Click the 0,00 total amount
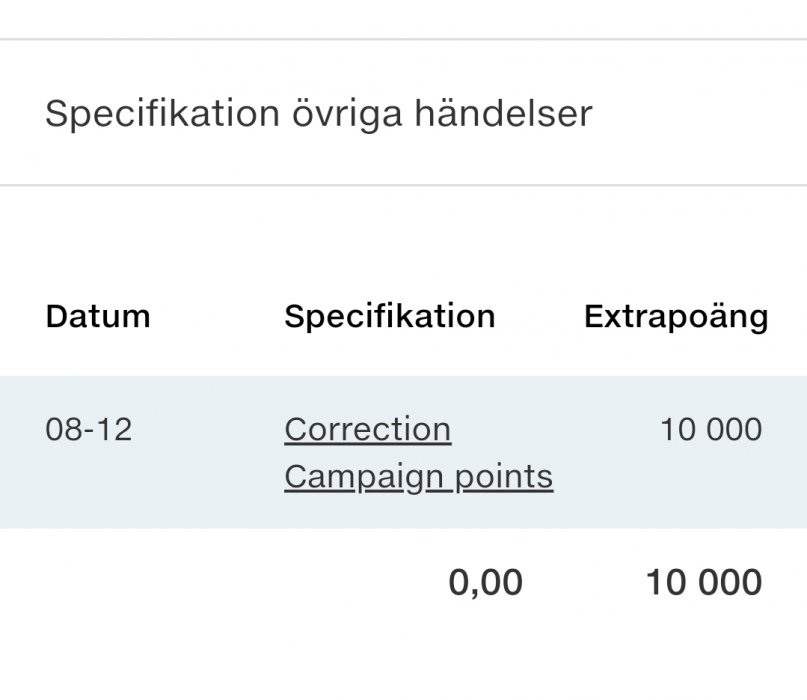The width and height of the screenshot is (807, 700). pyautogui.click(x=485, y=583)
